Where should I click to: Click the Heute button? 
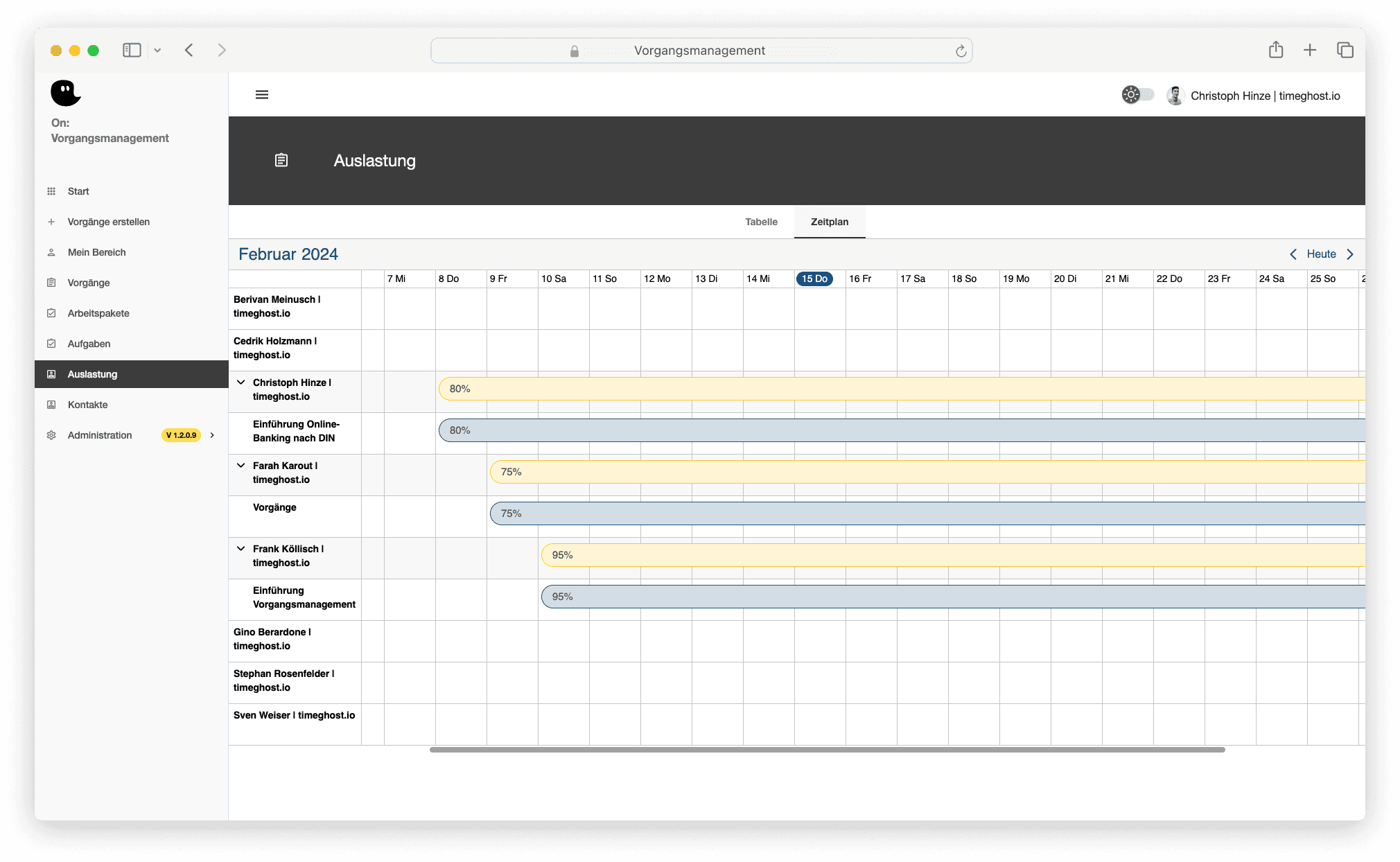coord(1321,254)
